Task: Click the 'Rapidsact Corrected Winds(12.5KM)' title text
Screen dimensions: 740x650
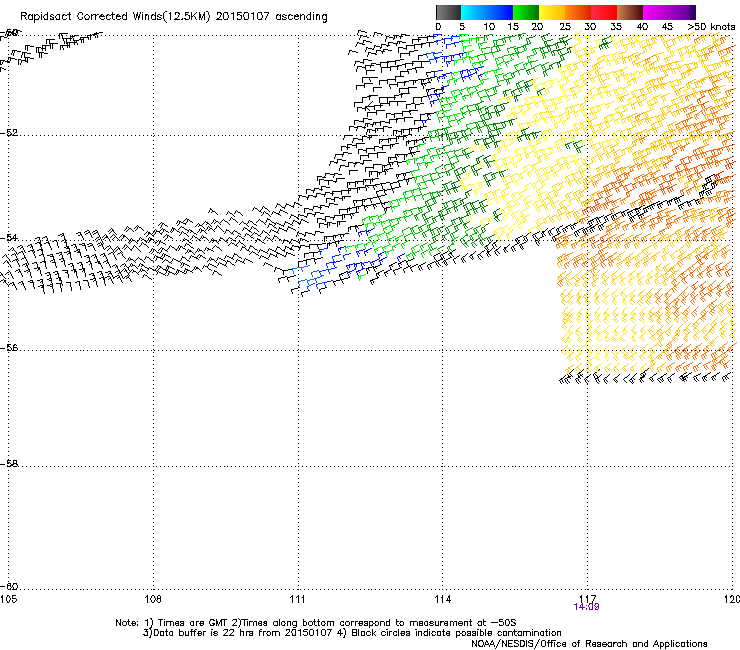Action: (x=115, y=17)
